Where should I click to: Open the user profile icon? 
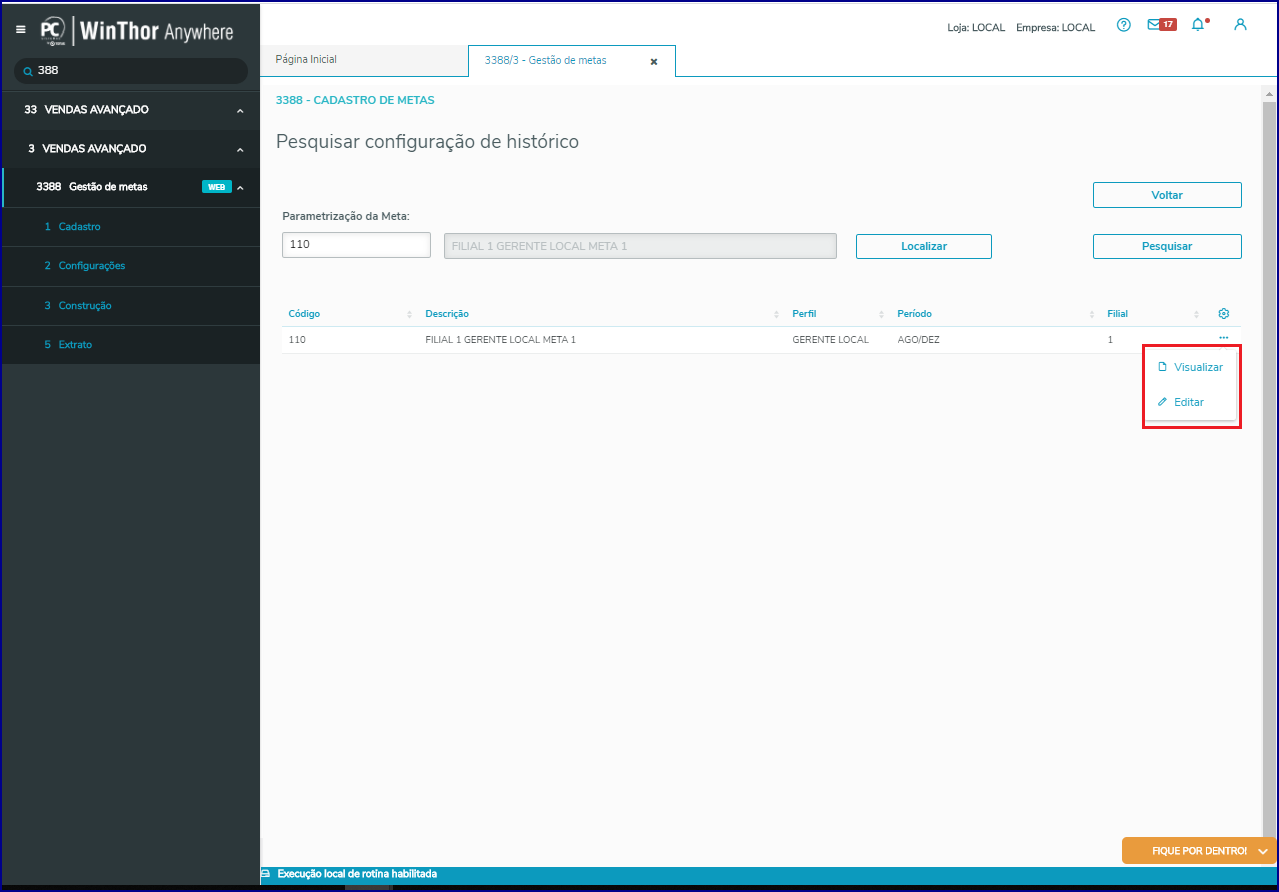[x=1240, y=25]
